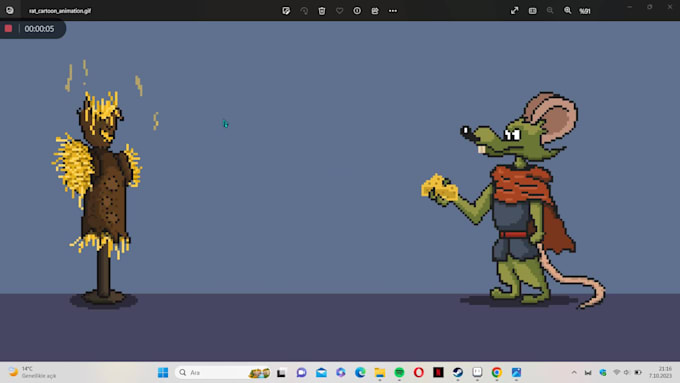Open the Windows Start menu

pos(163,373)
